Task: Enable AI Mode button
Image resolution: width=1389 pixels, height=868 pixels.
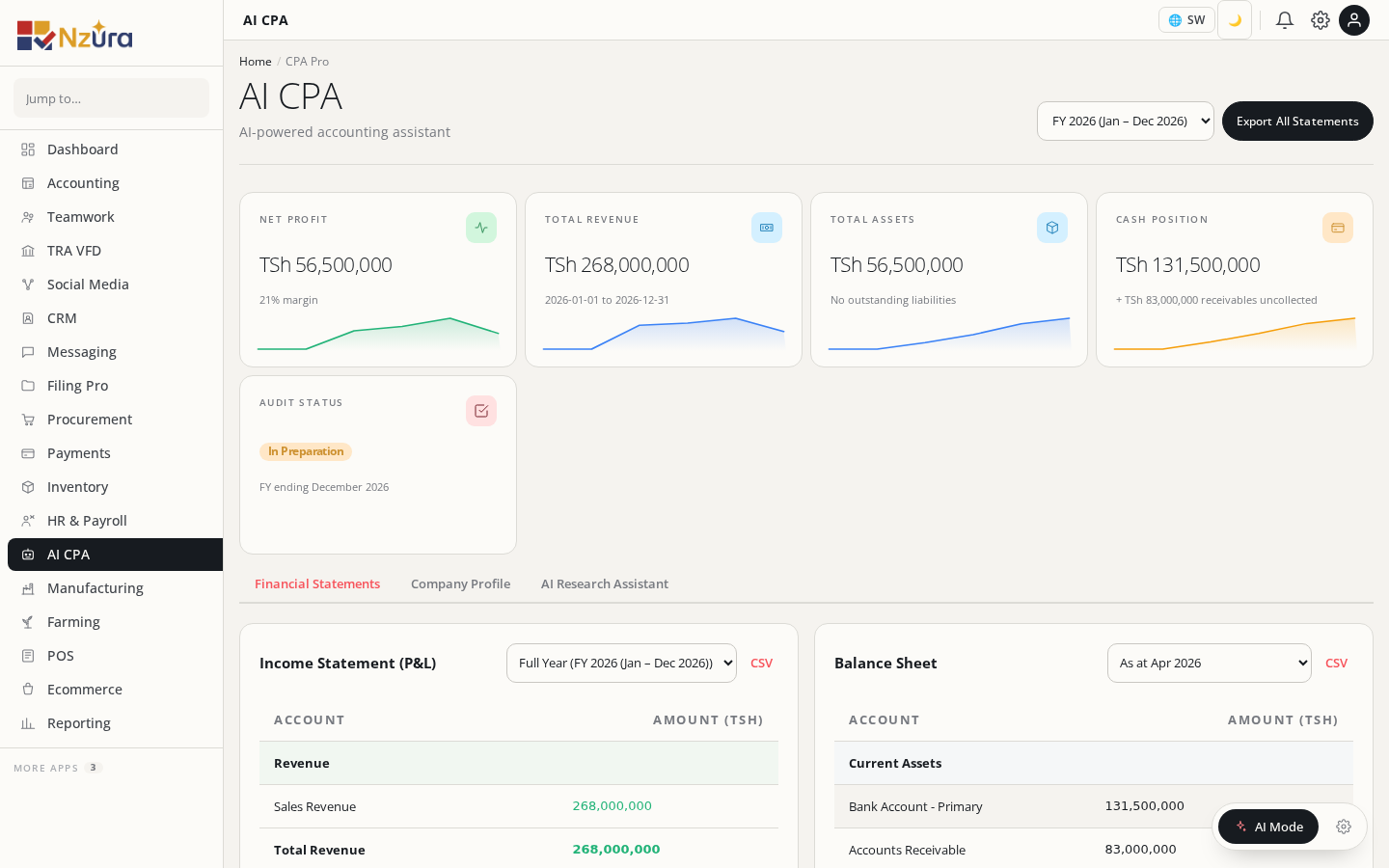Action: 1268,827
